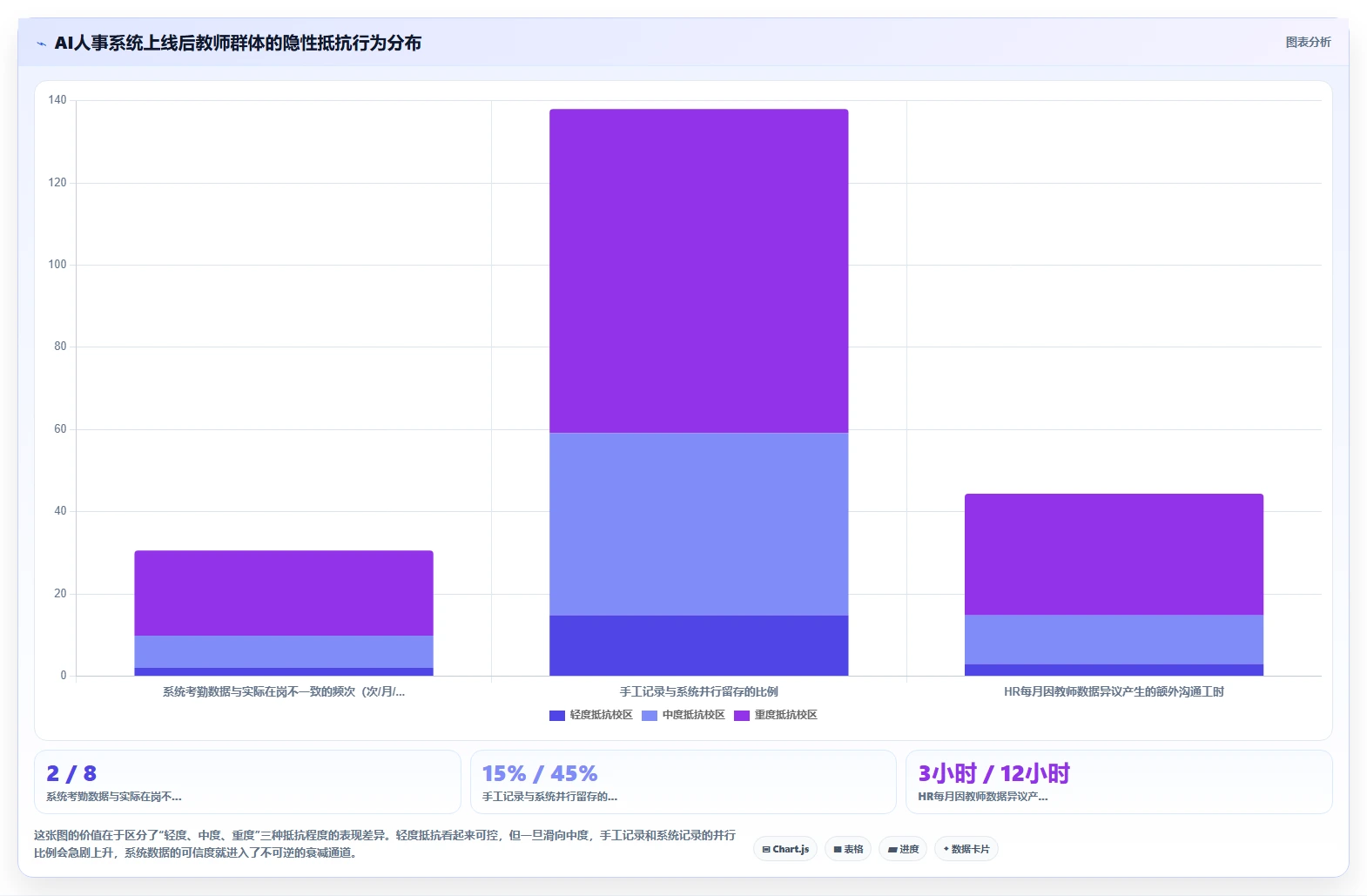Toggle the 中度抵抗校区 legend swatch
1367x896 pixels.
coord(650,716)
